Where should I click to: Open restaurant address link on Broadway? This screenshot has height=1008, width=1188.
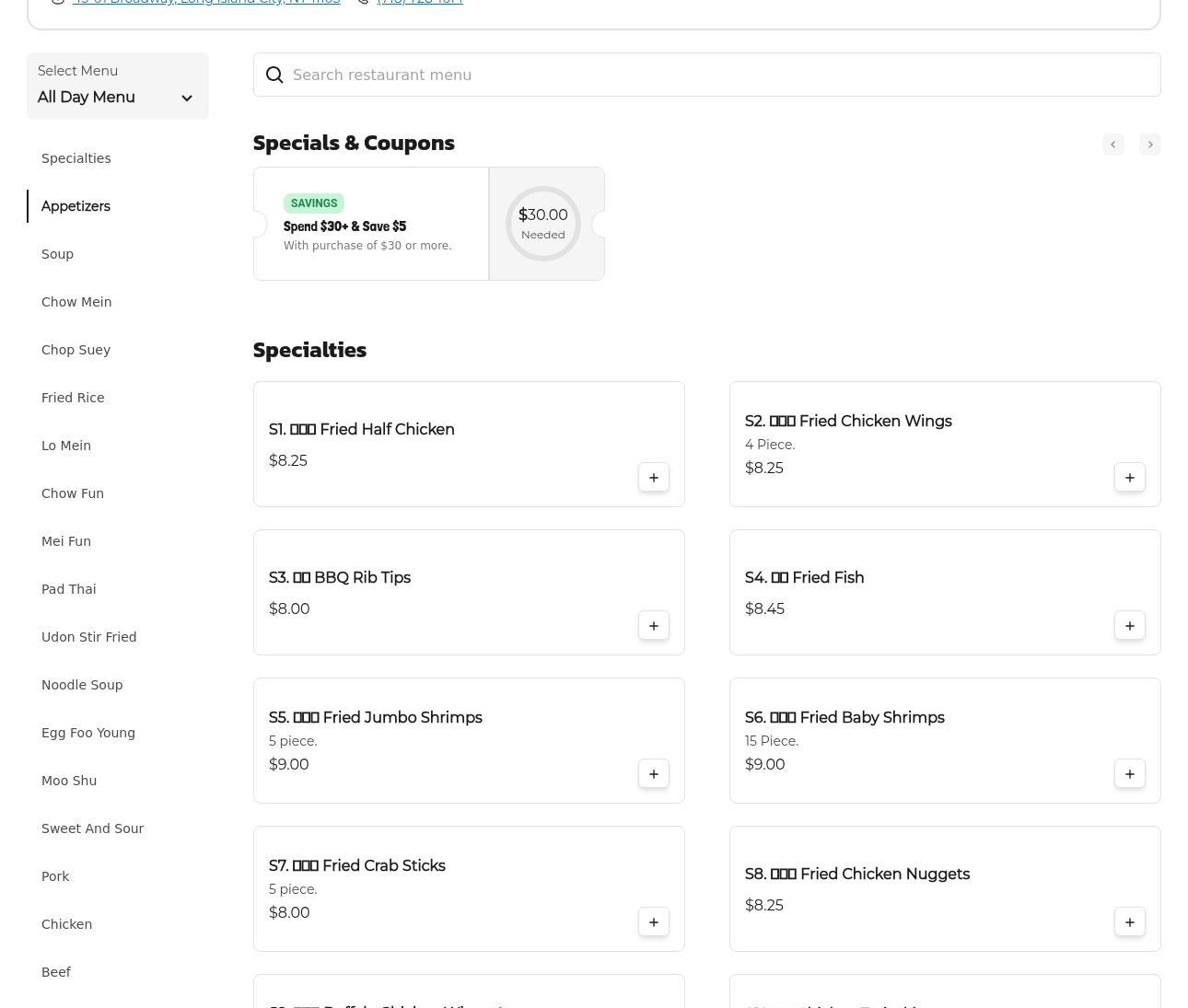pyautogui.click(x=206, y=2)
